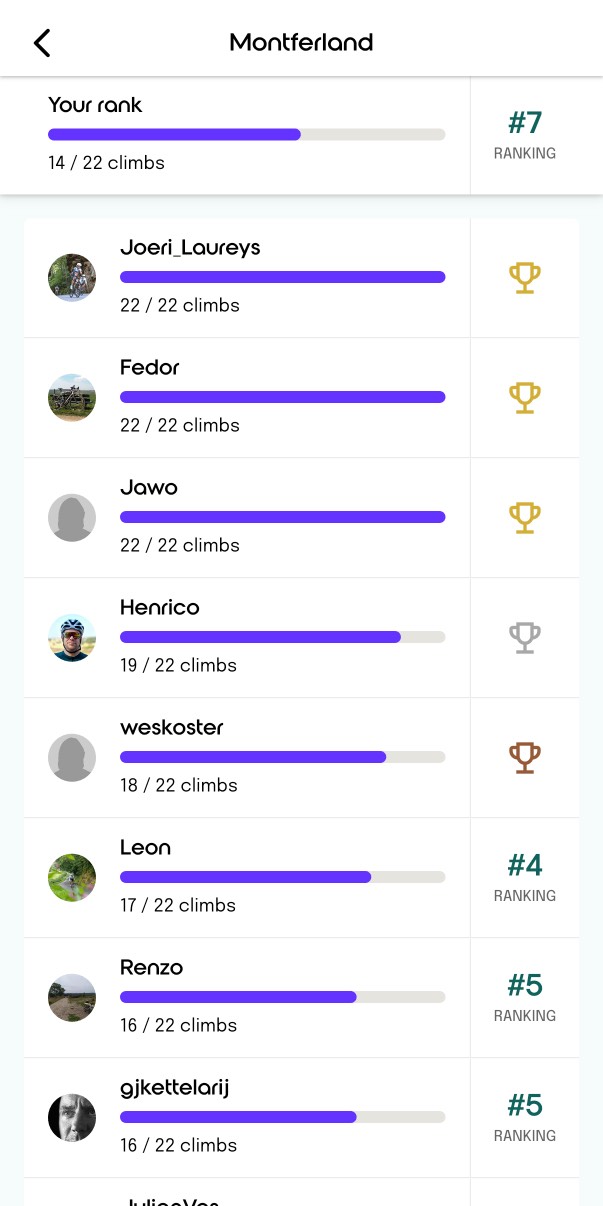Tap Henrico's silver trophy icon
This screenshot has width=603, height=1206.
coord(525,637)
